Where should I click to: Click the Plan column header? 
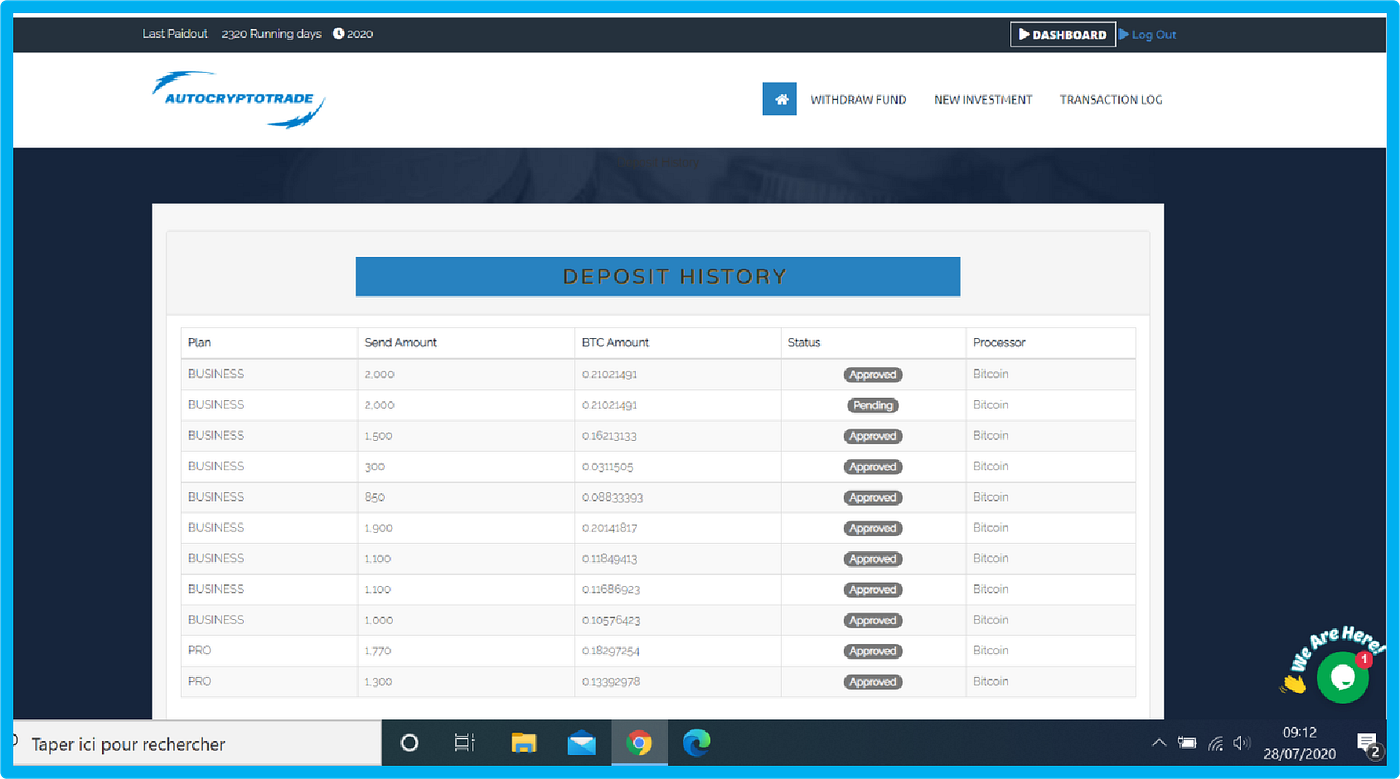click(200, 342)
